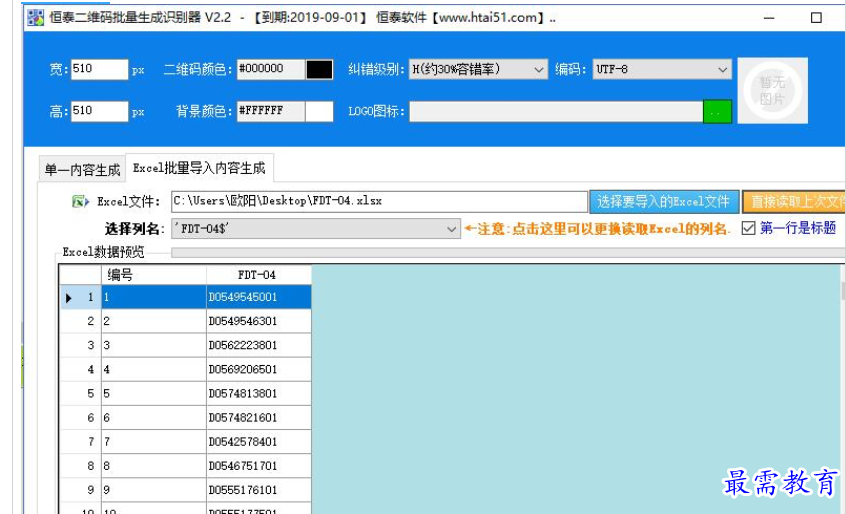Click the Excel数据预览 progress bar
Viewport: 846px width, 514px height.
click(508, 252)
